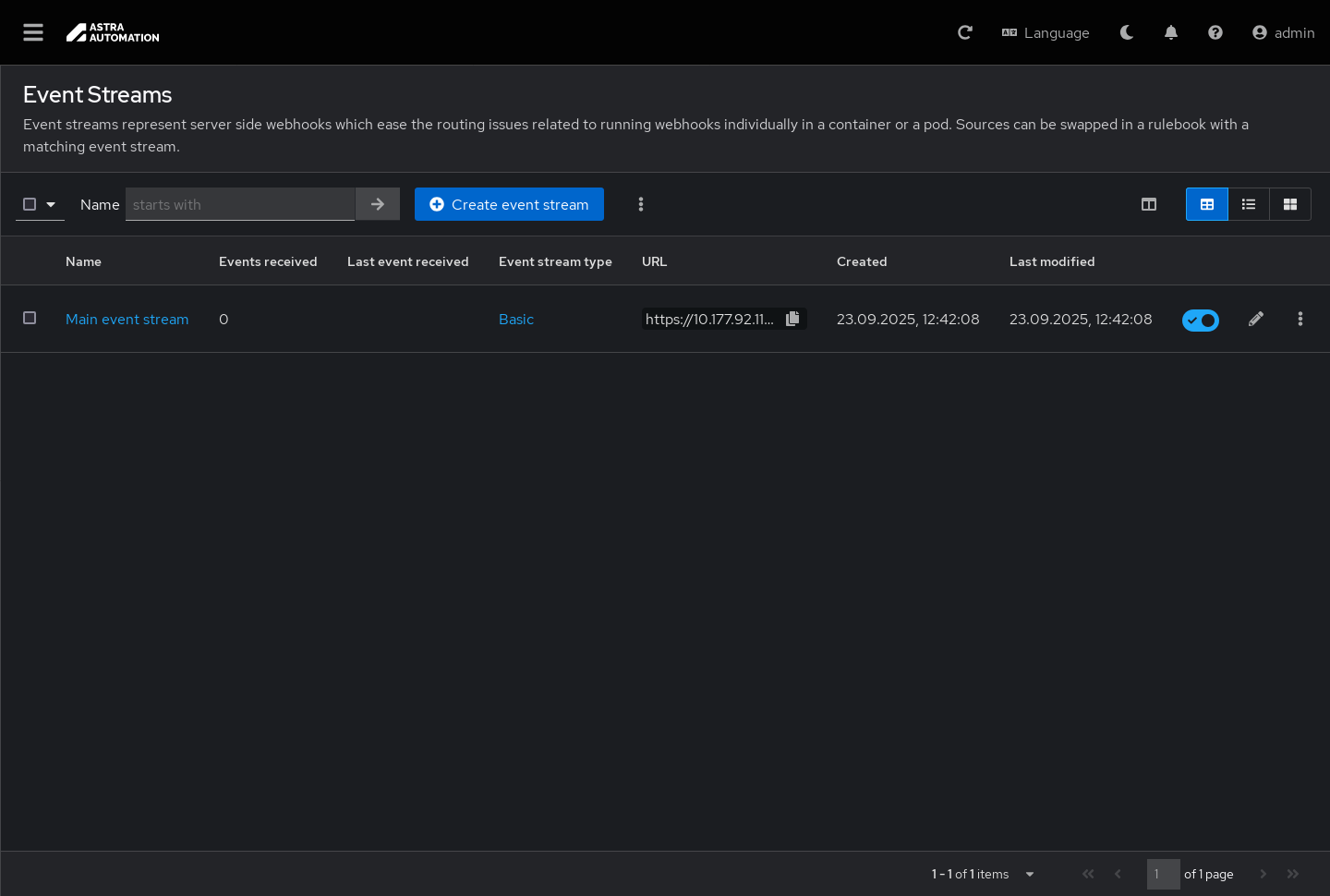This screenshot has height=896, width=1330.
Task: Open the row actions kebab menu
Action: [x=1300, y=319]
